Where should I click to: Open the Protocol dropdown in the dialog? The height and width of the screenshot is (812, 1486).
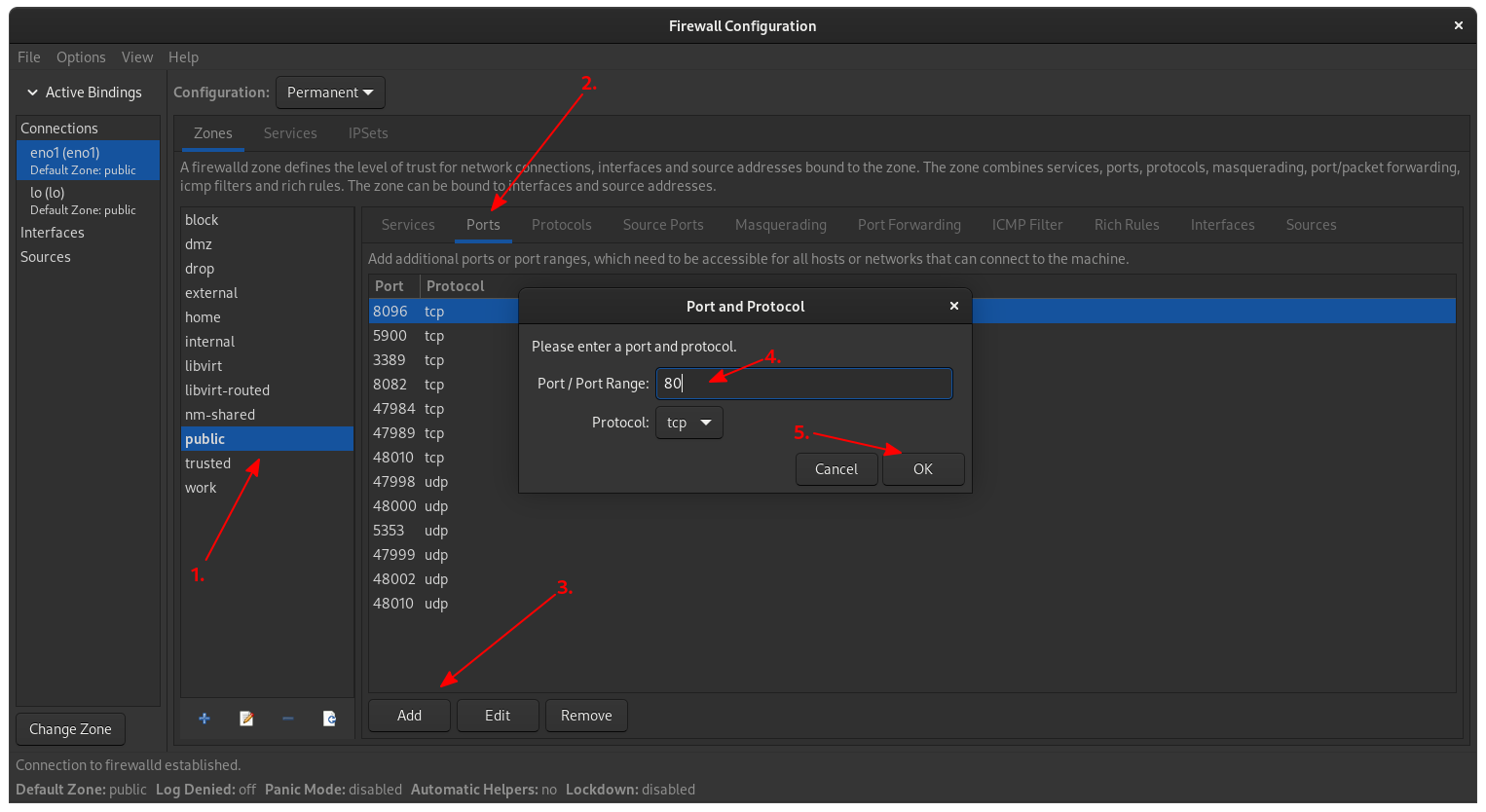(x=688, y=423)
